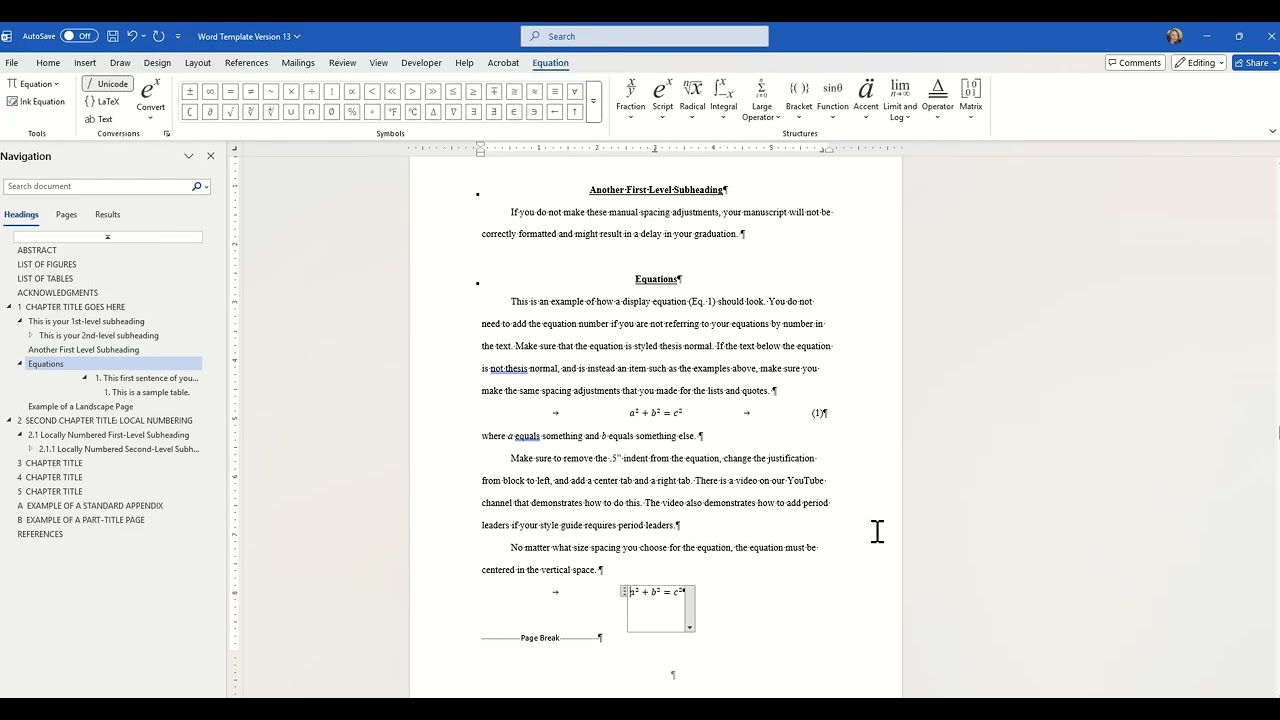Insert the intersection symbol
This screenshot has width=1280, height=720.
tap(311, 112)
